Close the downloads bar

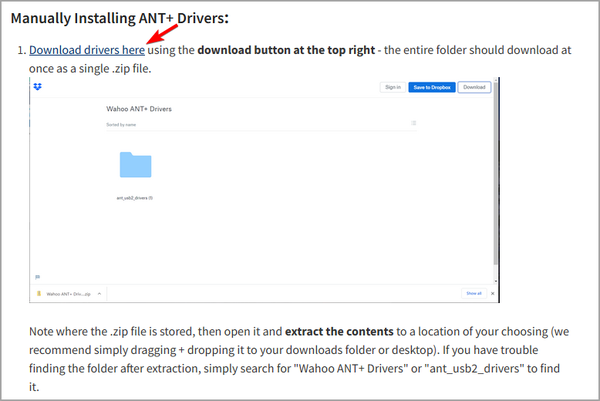pyautogui.click(x=492, y=293)
